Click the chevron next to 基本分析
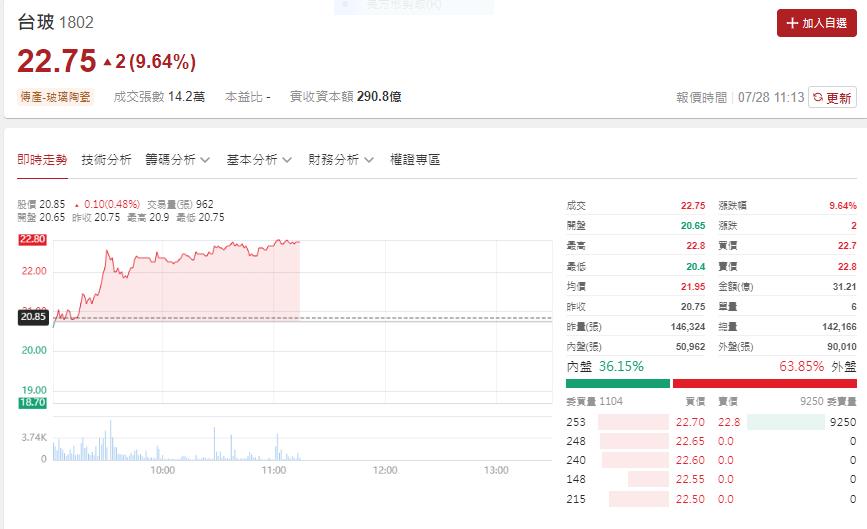The width and height of the screenshot is (867, 529). [286, 160]
